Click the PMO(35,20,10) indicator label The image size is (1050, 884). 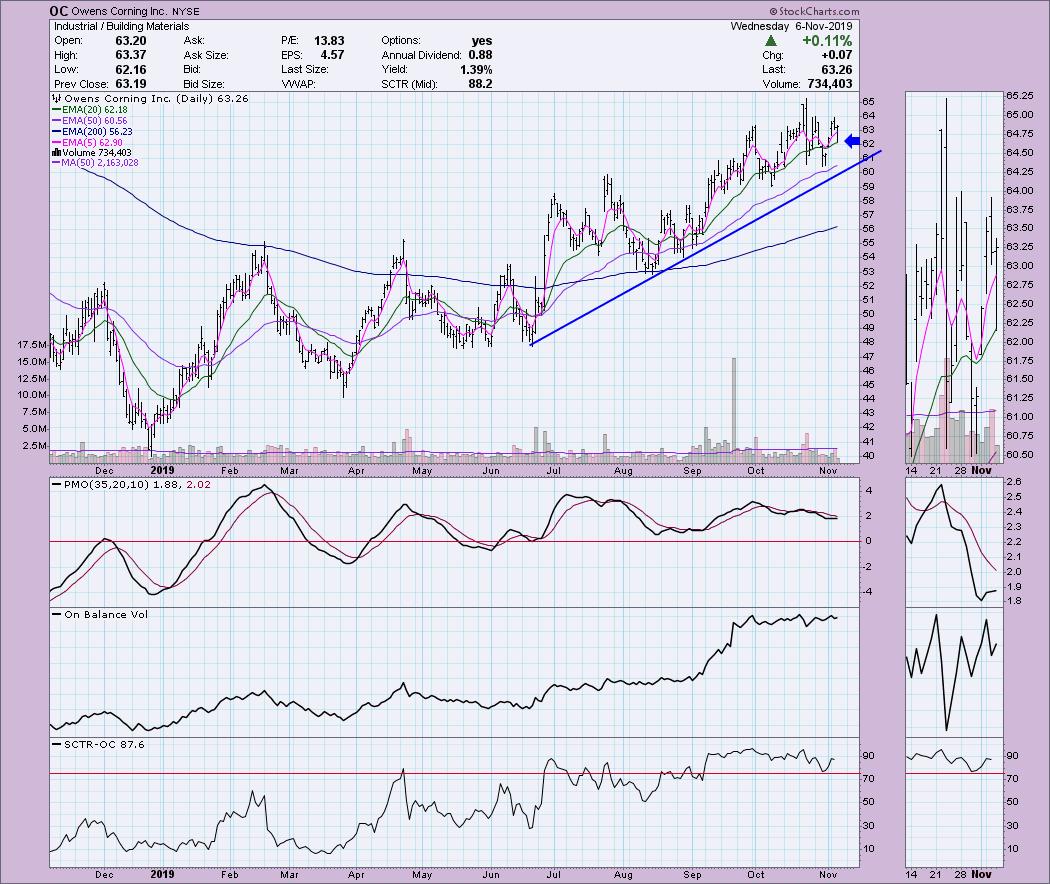(x=106, y=484)
